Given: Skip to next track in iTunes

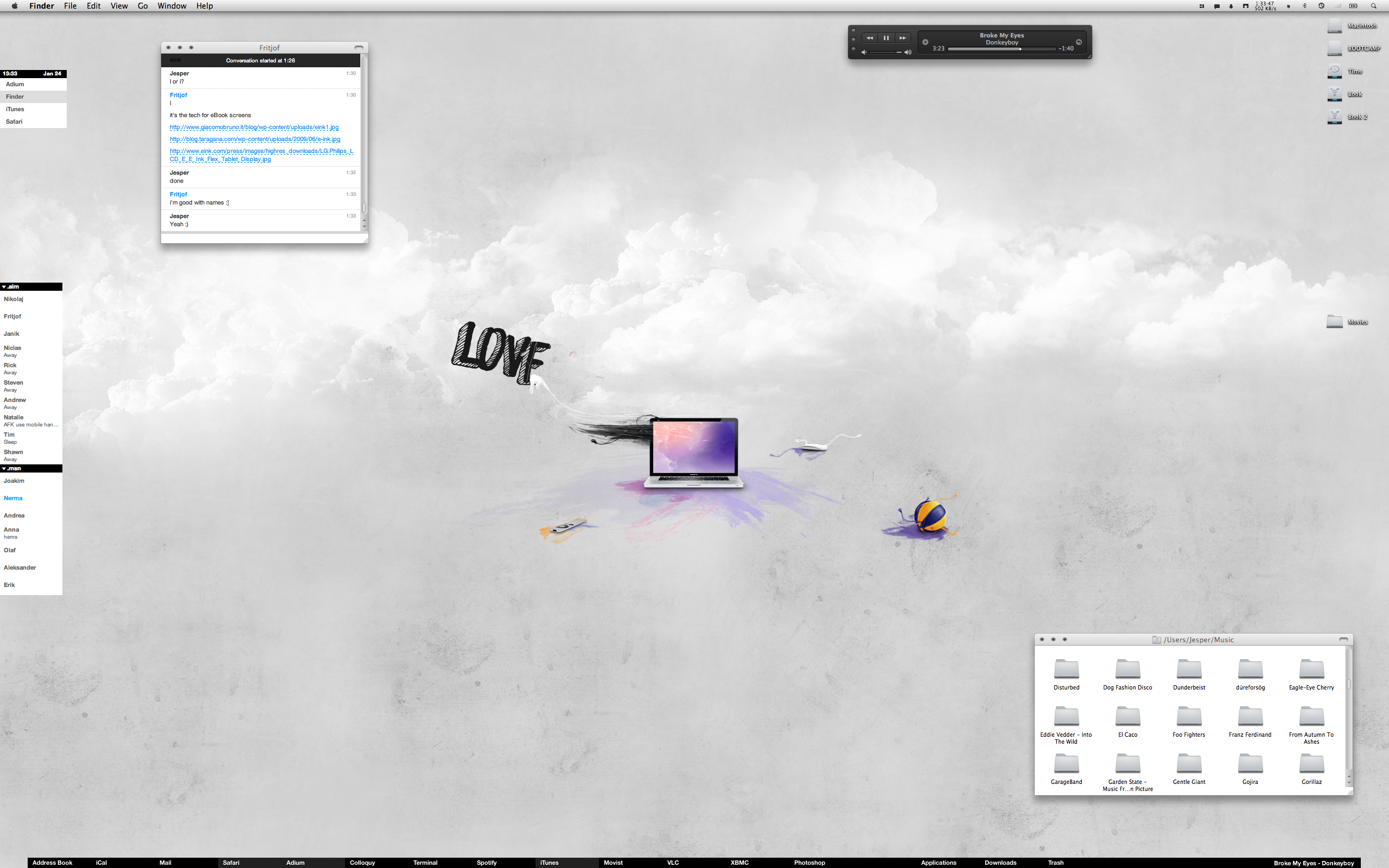Looking at the screenshot, I should tap(902, 38).
